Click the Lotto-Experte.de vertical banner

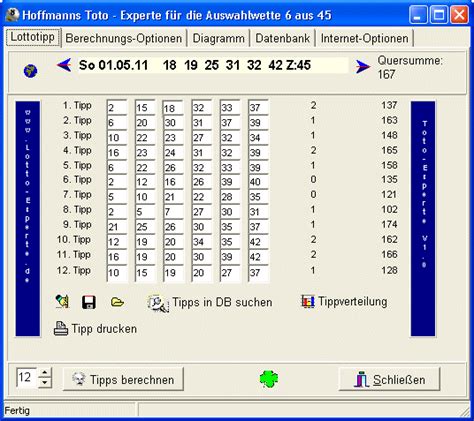[x=28, y=219]
